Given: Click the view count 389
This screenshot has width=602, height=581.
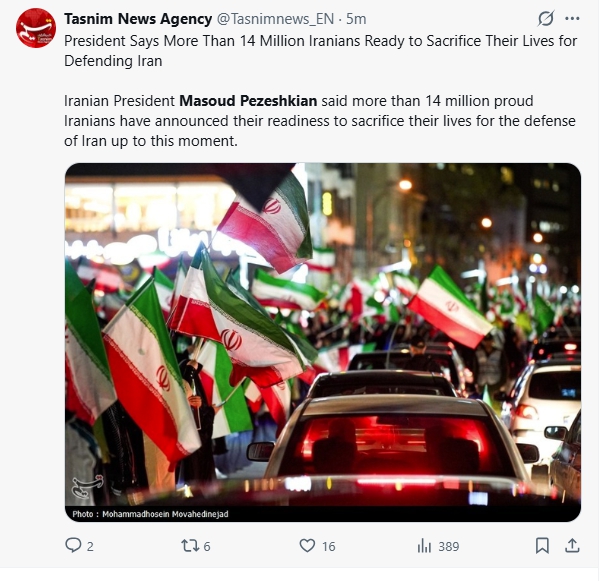Looking at the screenshot, I should pyautogui.click(x=449, y=546).
